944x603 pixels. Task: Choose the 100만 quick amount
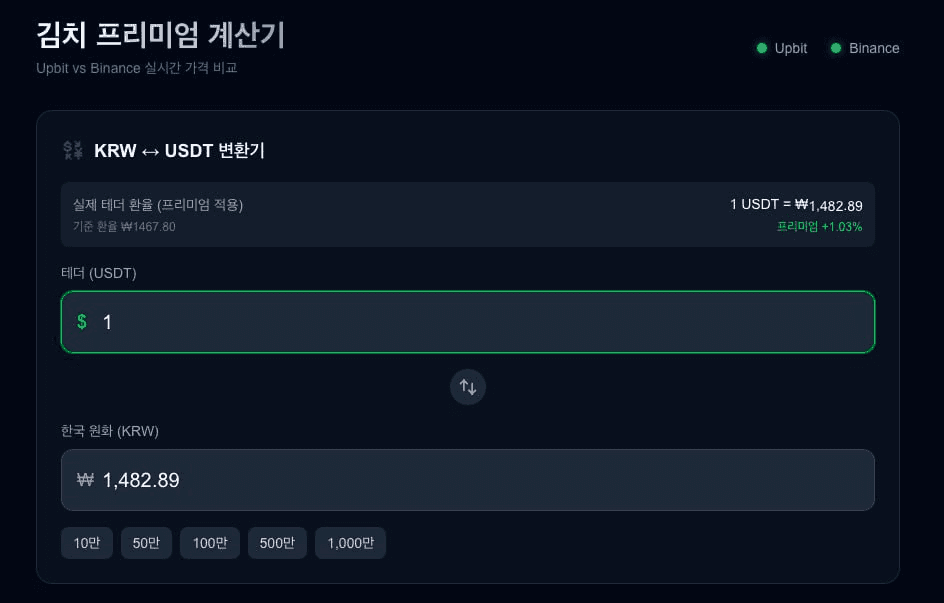(210, 543)
